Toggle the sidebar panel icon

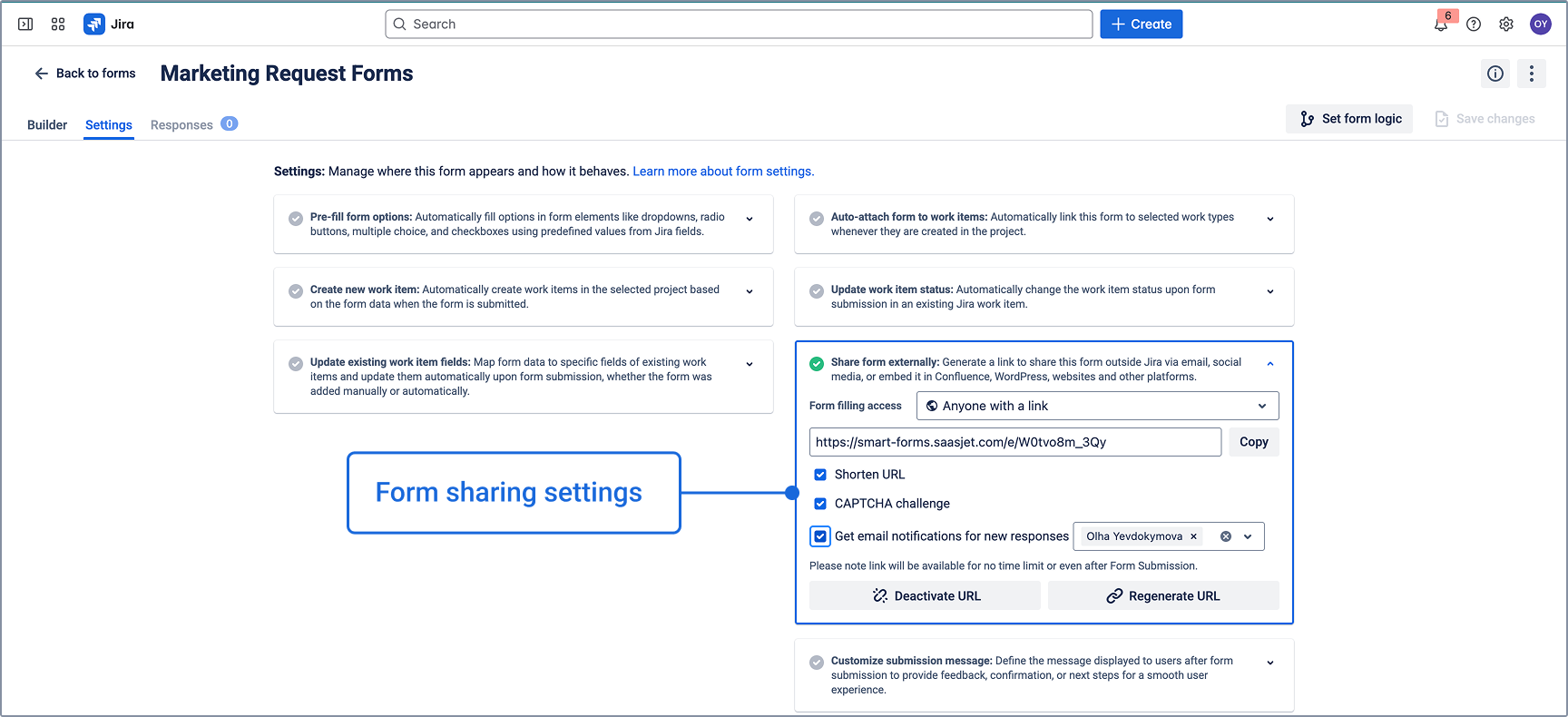coord(25,25)
